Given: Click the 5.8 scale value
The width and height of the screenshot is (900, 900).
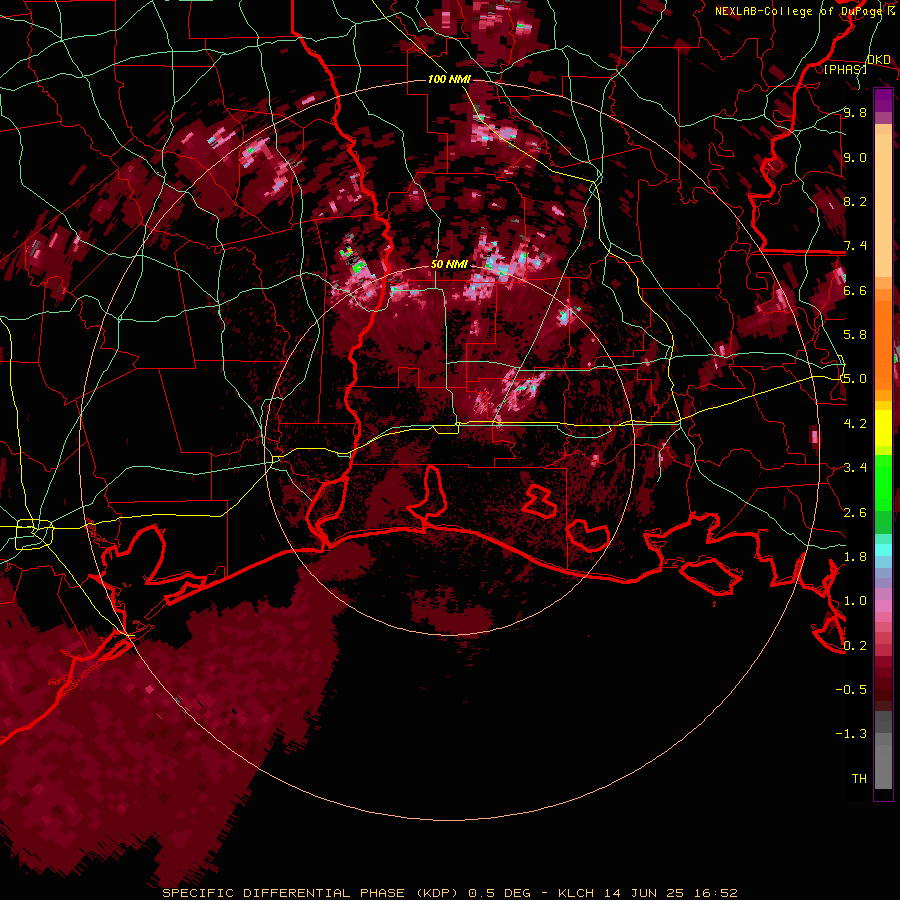Looking at the screenshot, I should (x=855, y=335).
